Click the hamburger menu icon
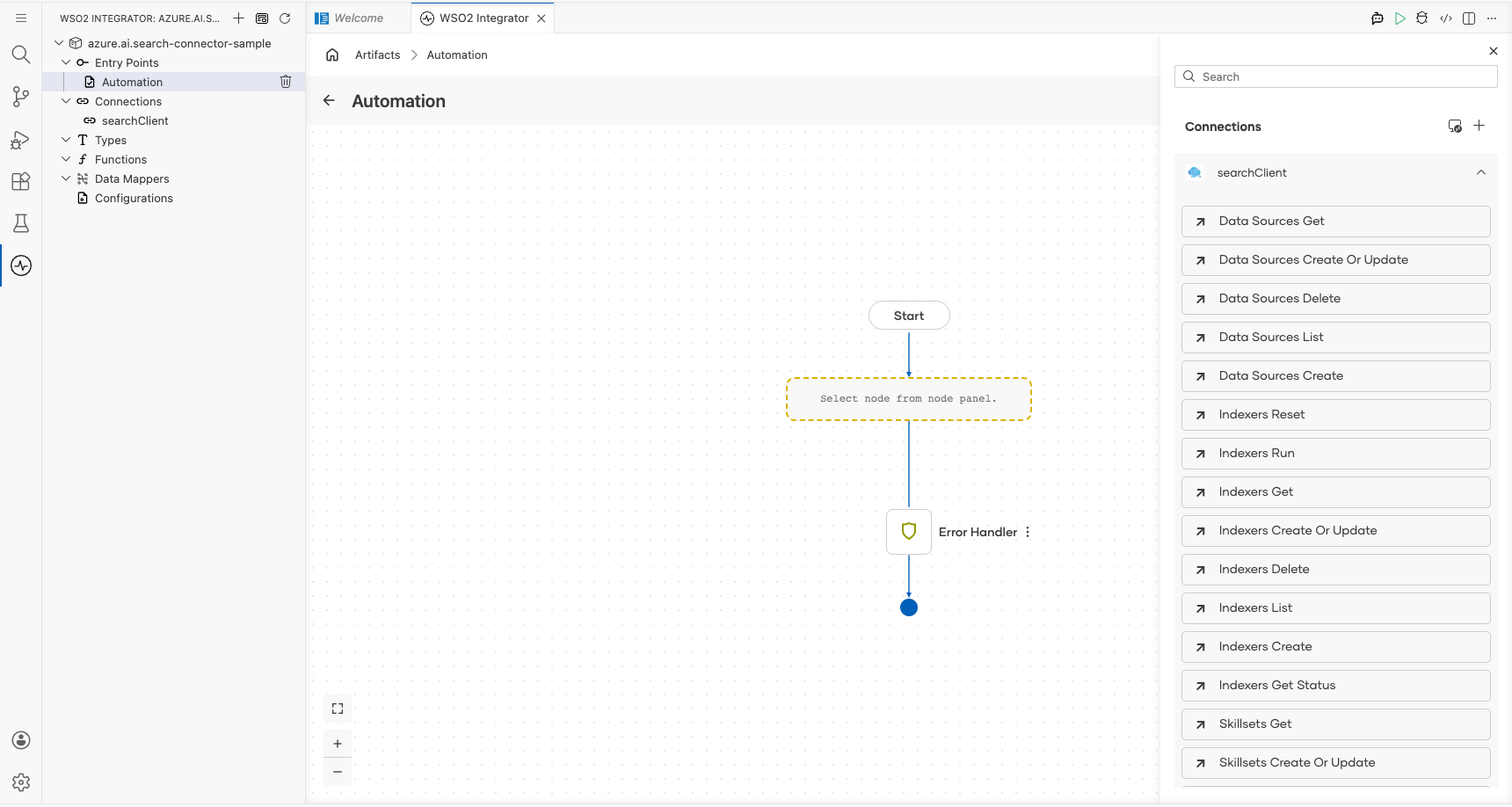The width and height of the screenshot is (1512, 807). coord(21,18)
